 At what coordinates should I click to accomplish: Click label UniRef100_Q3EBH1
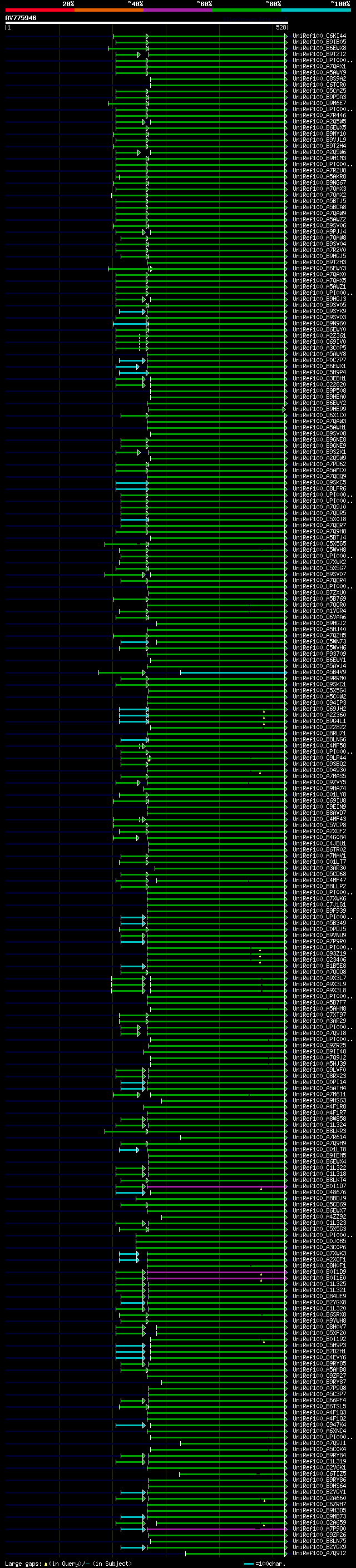[319, 379]
